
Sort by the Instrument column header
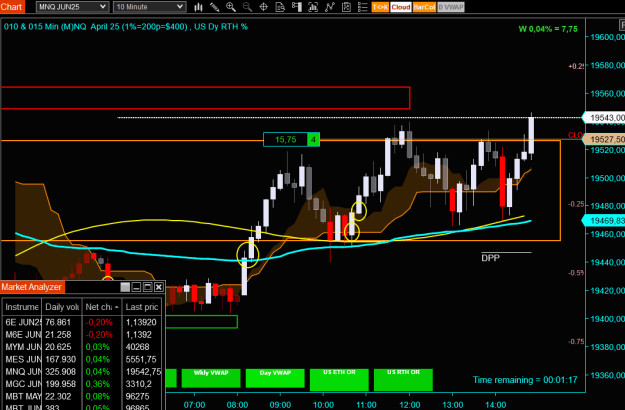pyautogui.click(x=22, y=307)
